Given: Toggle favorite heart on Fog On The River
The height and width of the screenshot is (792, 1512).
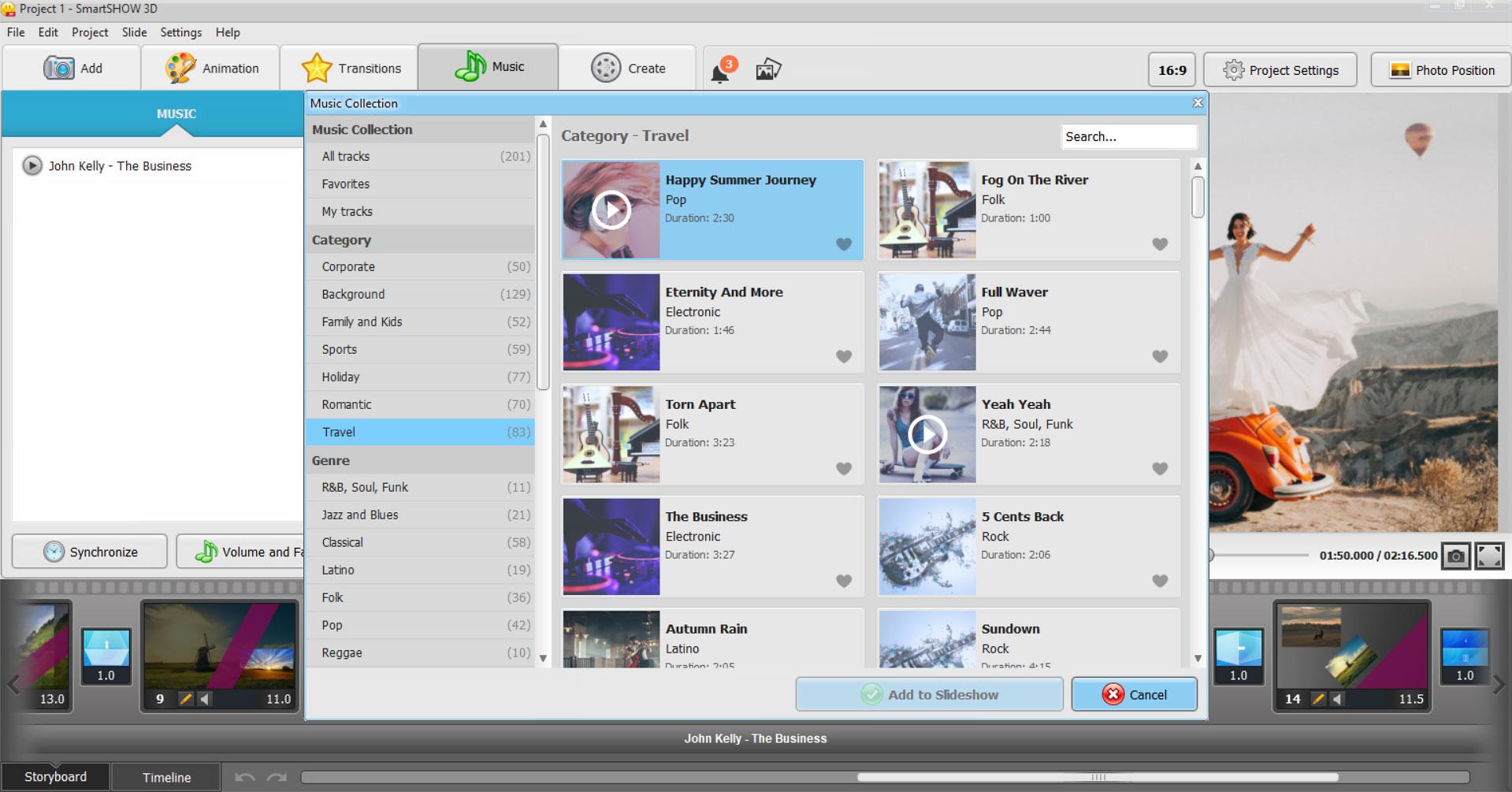Looking at the screenshot, I should (x=1160, y=244).
